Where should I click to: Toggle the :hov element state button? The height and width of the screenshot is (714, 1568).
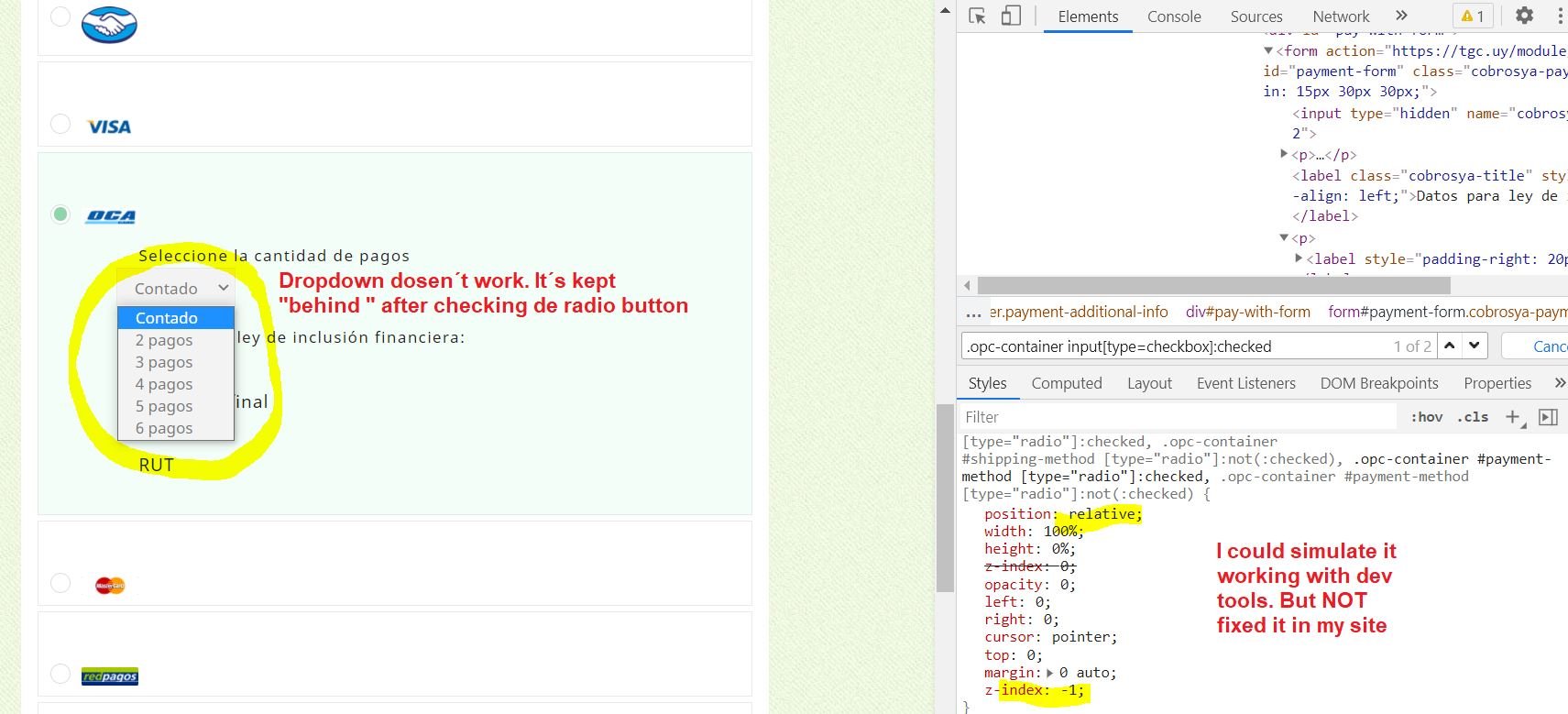click(x=1426, y=417)
